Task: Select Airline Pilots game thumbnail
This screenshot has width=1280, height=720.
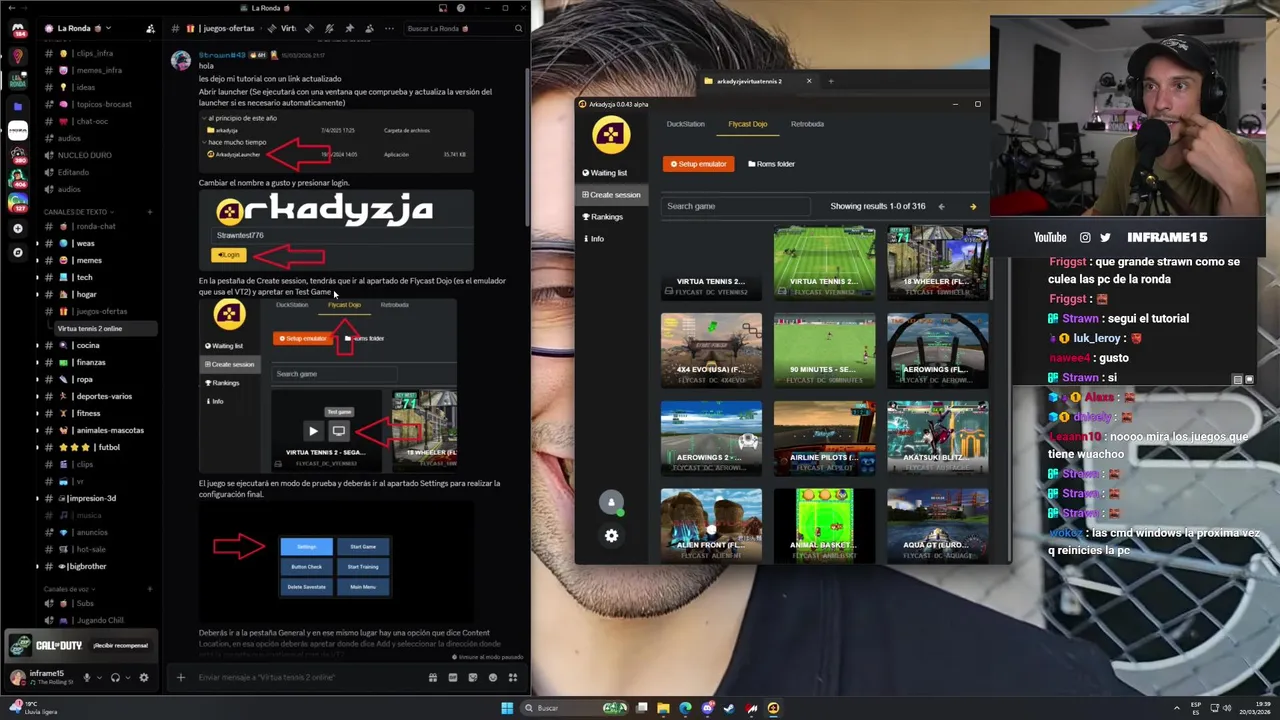Action: (x=824, y=438)
